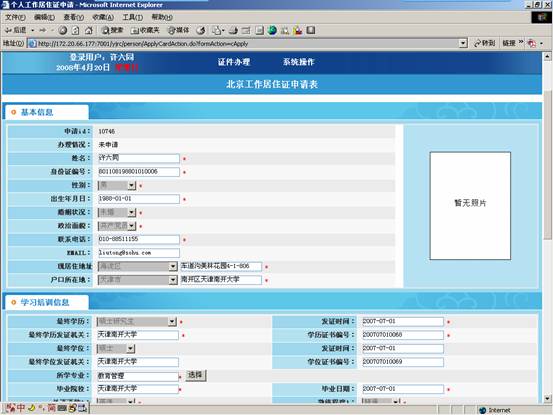
Task: Open the Search (搜索) toolbar button
Action: tap(112, 30)
